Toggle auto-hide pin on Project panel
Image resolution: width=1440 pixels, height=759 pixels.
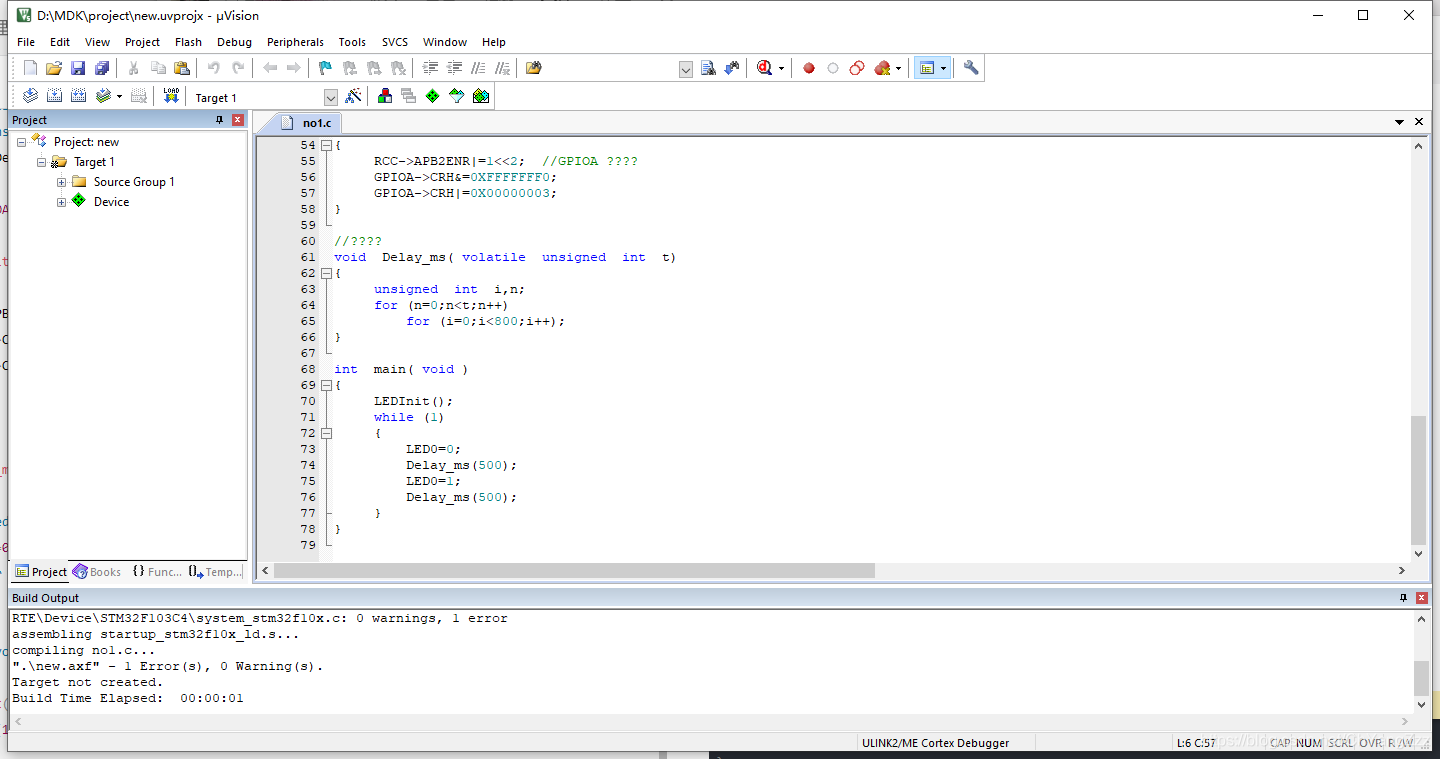tap(220, 120)
